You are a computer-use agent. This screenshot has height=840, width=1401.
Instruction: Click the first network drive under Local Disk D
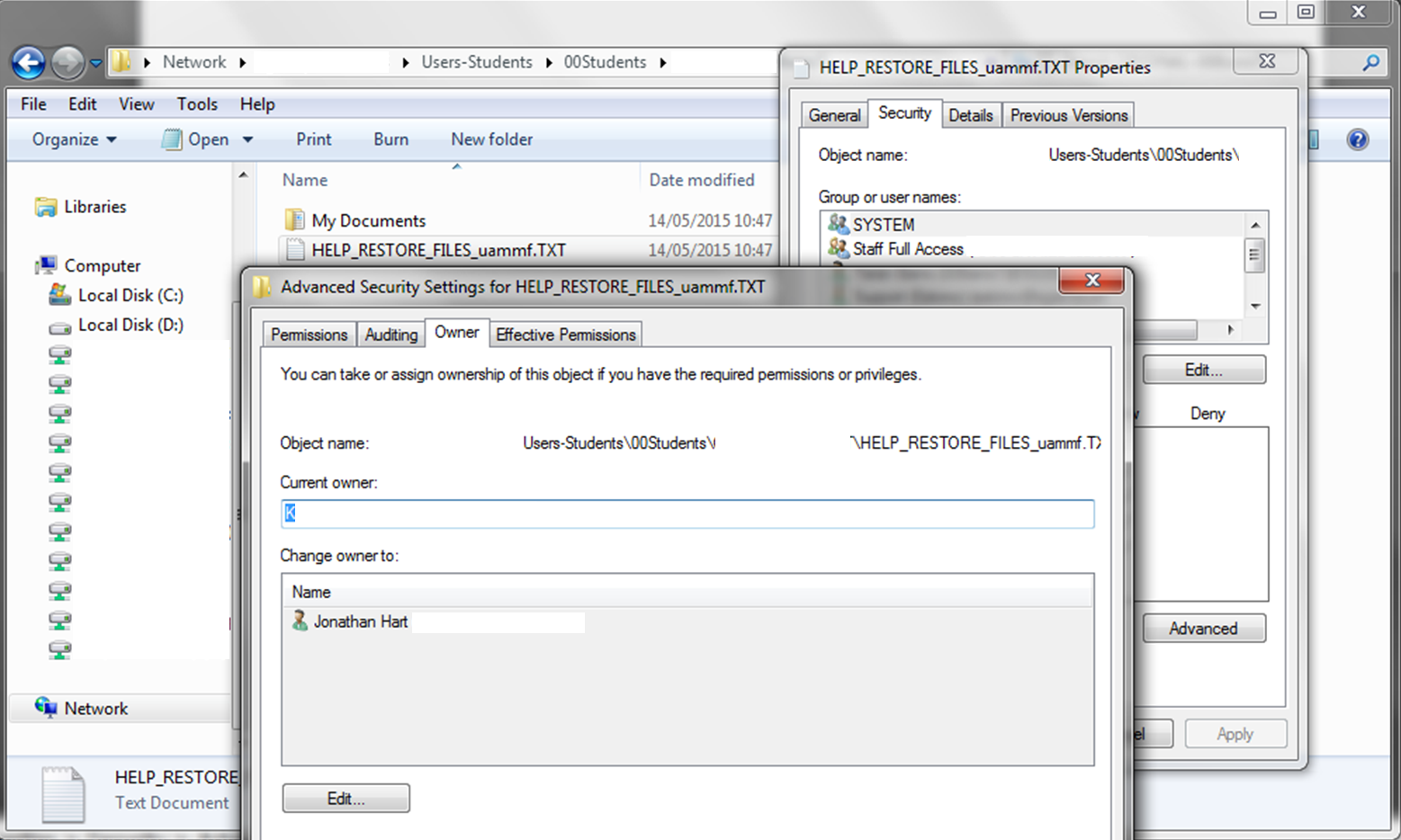[x=60, y=354]
